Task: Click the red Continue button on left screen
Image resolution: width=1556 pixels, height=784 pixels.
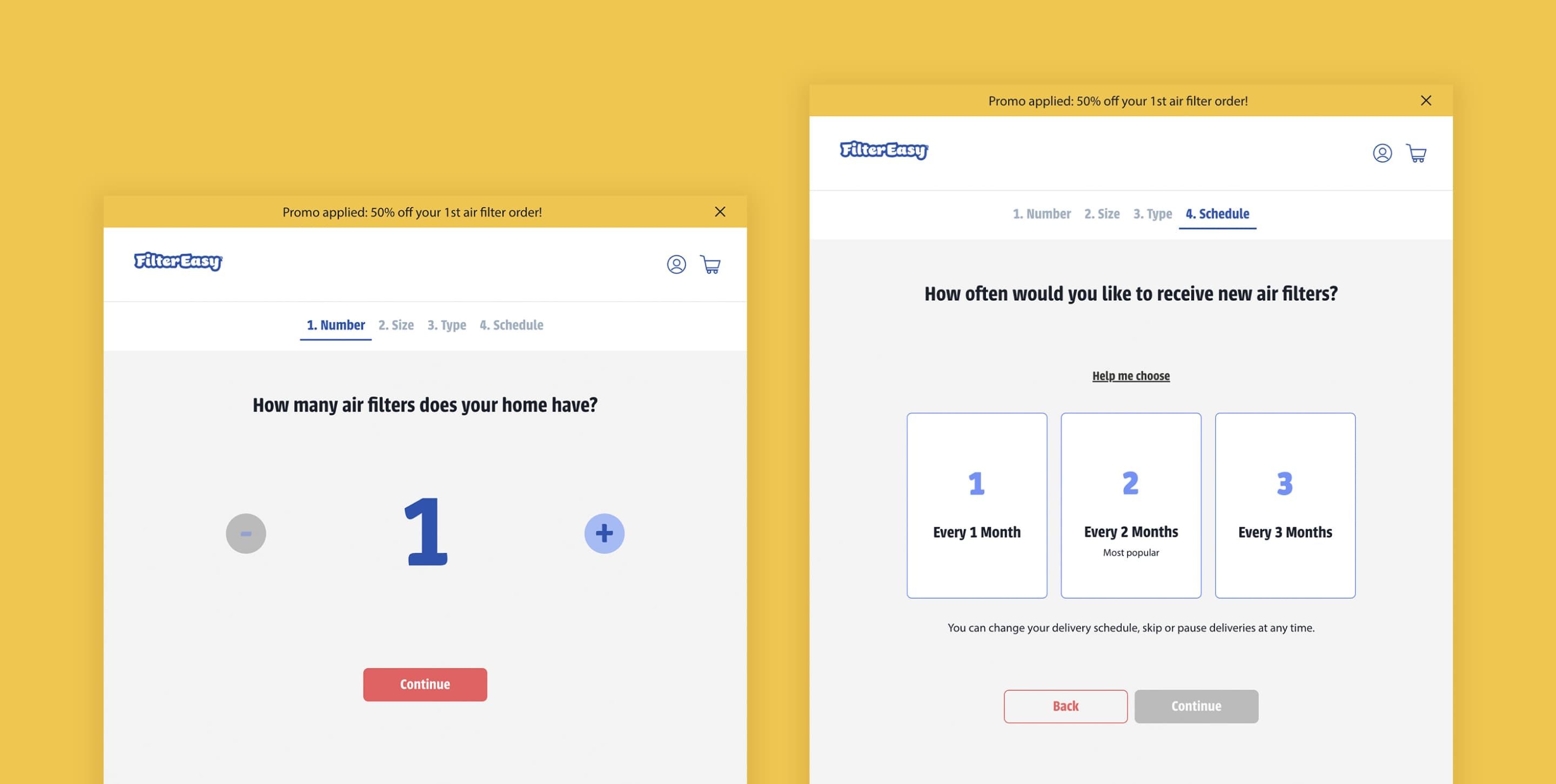Action: [425, 684]
